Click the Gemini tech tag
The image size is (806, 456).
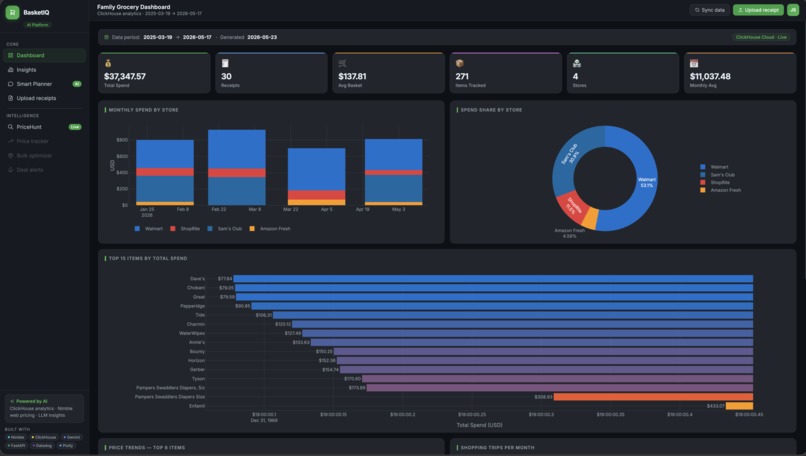click(72, 437)
